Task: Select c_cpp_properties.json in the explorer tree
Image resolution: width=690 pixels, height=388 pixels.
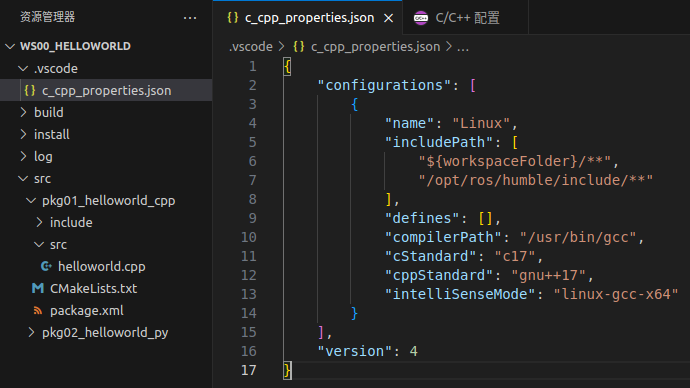Action: point(106,90)
